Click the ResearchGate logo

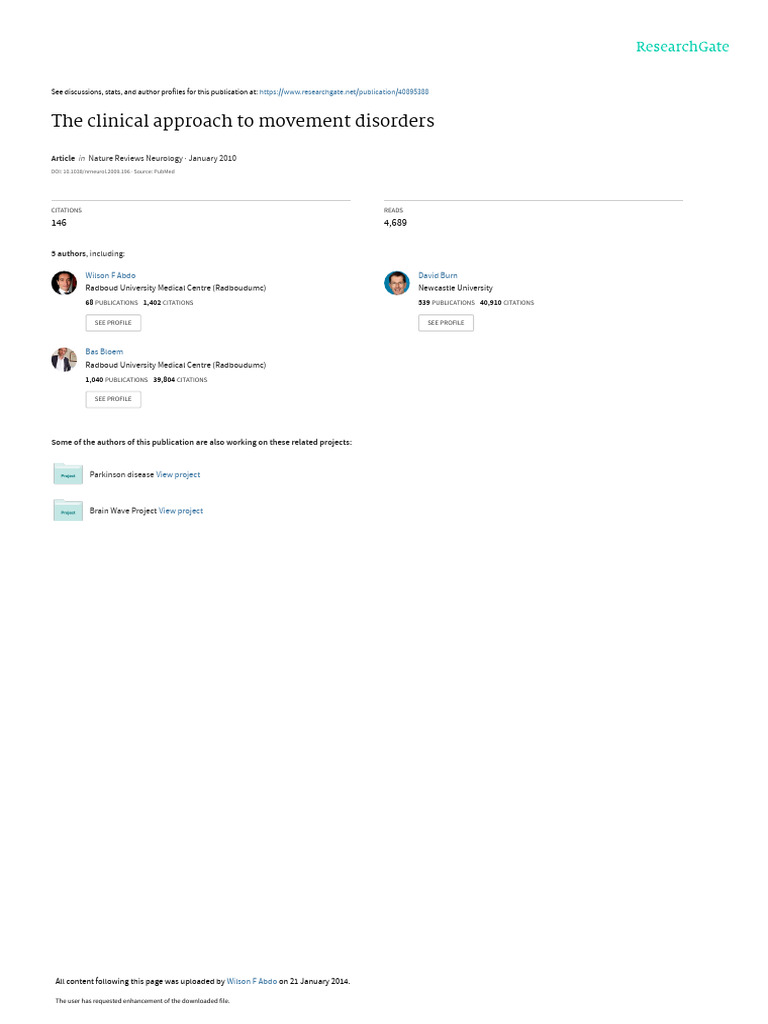coord(682,47)
